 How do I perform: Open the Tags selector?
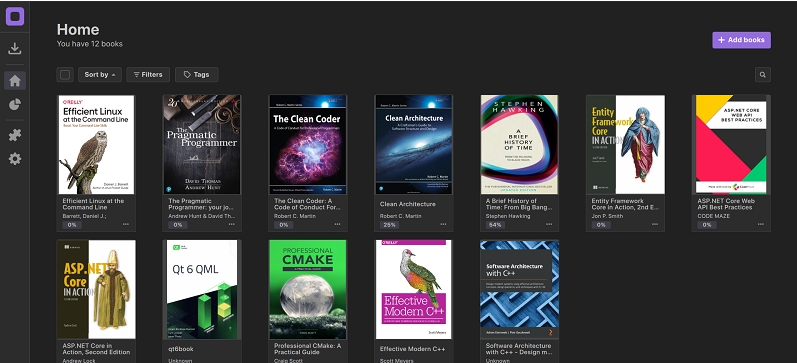(197, 75)
